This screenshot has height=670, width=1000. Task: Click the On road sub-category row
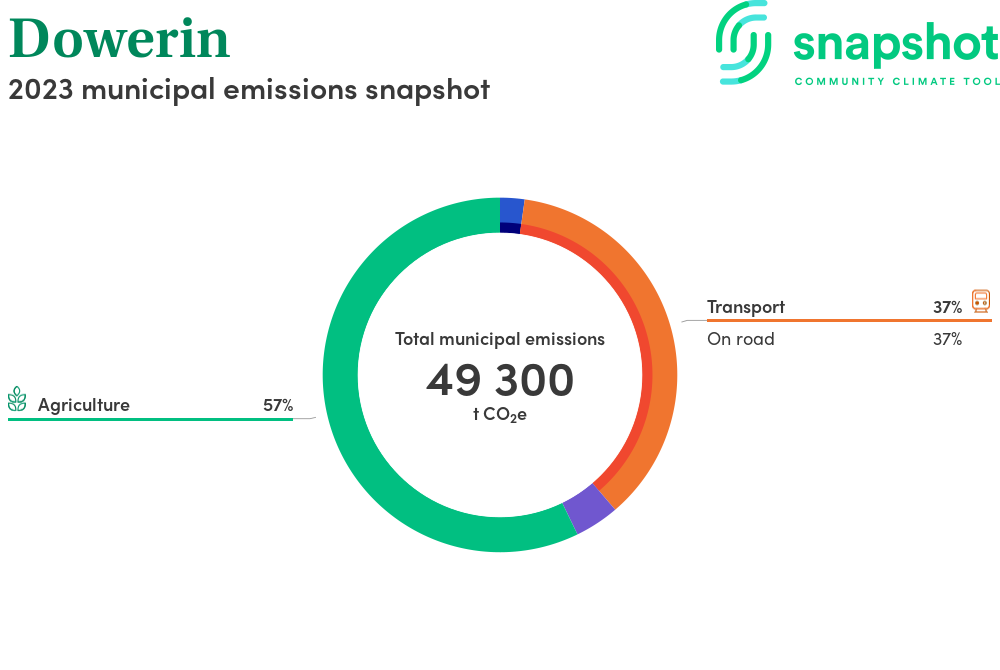741,339
